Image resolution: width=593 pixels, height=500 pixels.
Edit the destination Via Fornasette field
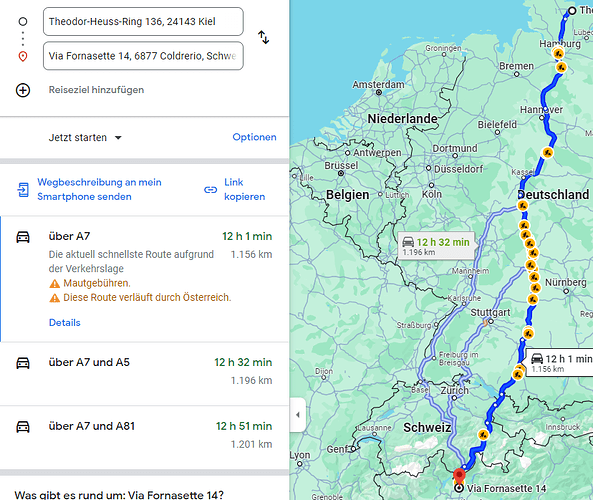pyautogui.click(x=143, y=56)
